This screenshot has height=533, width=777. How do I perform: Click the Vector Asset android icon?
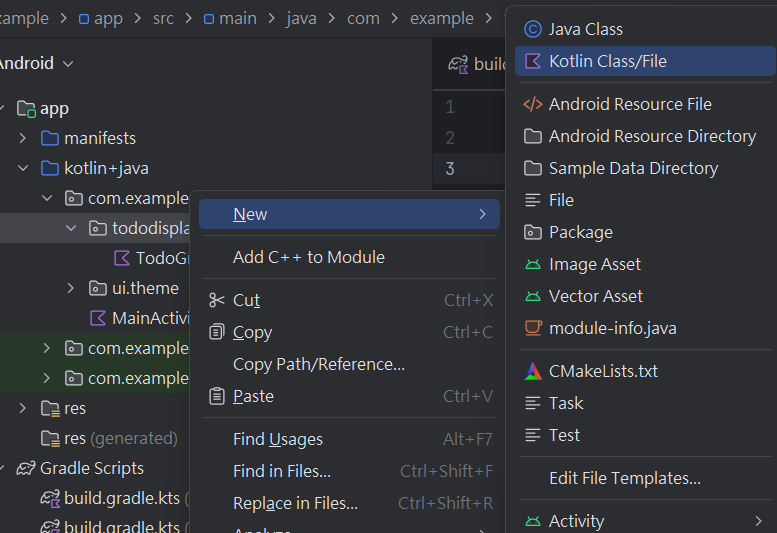533,296
